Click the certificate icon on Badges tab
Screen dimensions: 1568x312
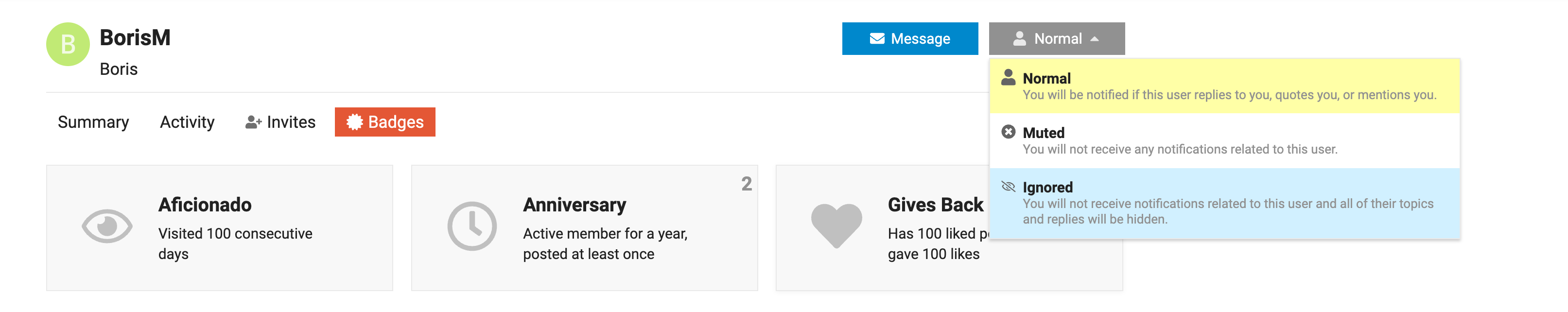coord(354,122)
